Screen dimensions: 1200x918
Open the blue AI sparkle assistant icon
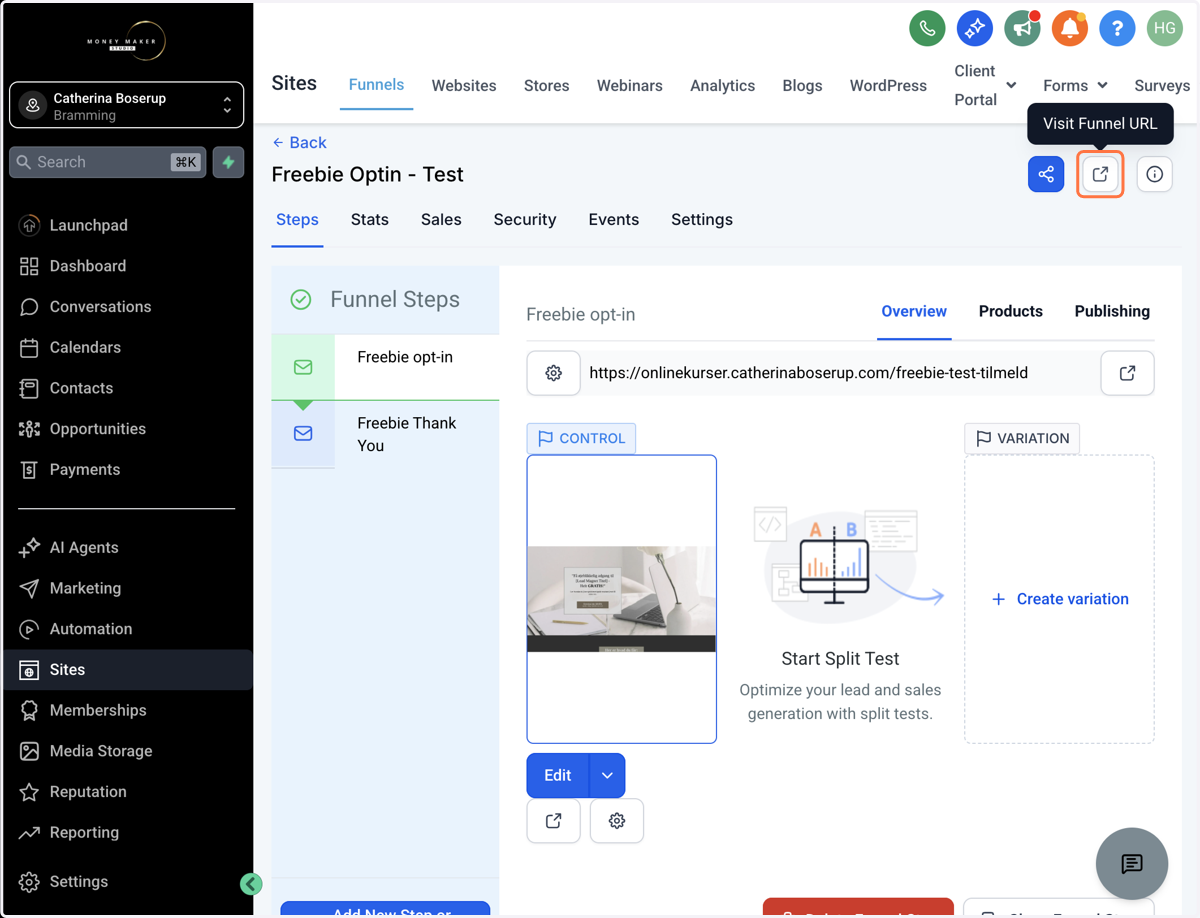[x=974, y=28]
